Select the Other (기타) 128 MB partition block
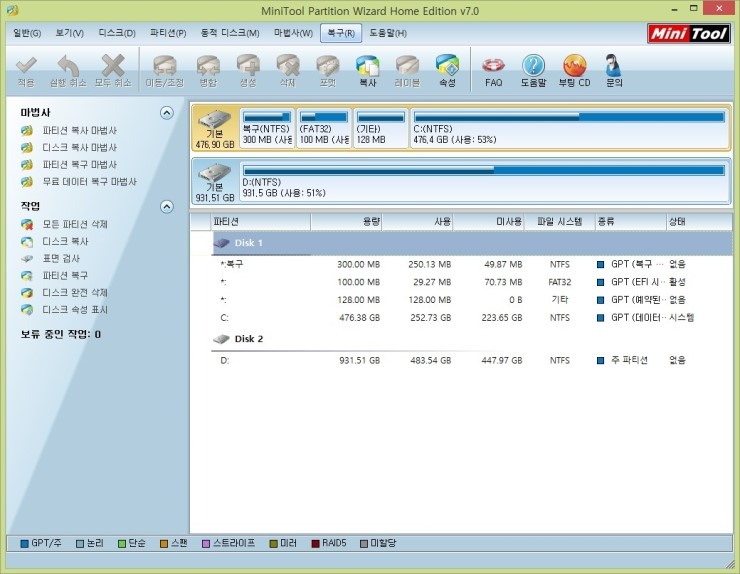Viewport: 740px width, 574px height. coord(380,128)
